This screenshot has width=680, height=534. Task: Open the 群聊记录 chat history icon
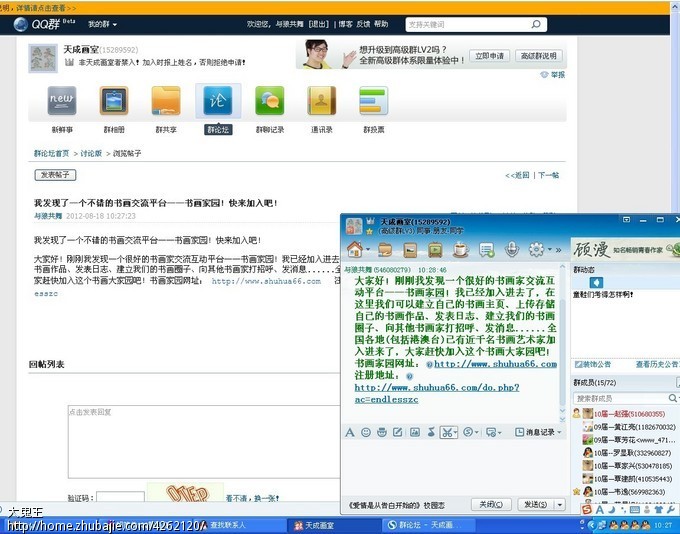[270, 101]
